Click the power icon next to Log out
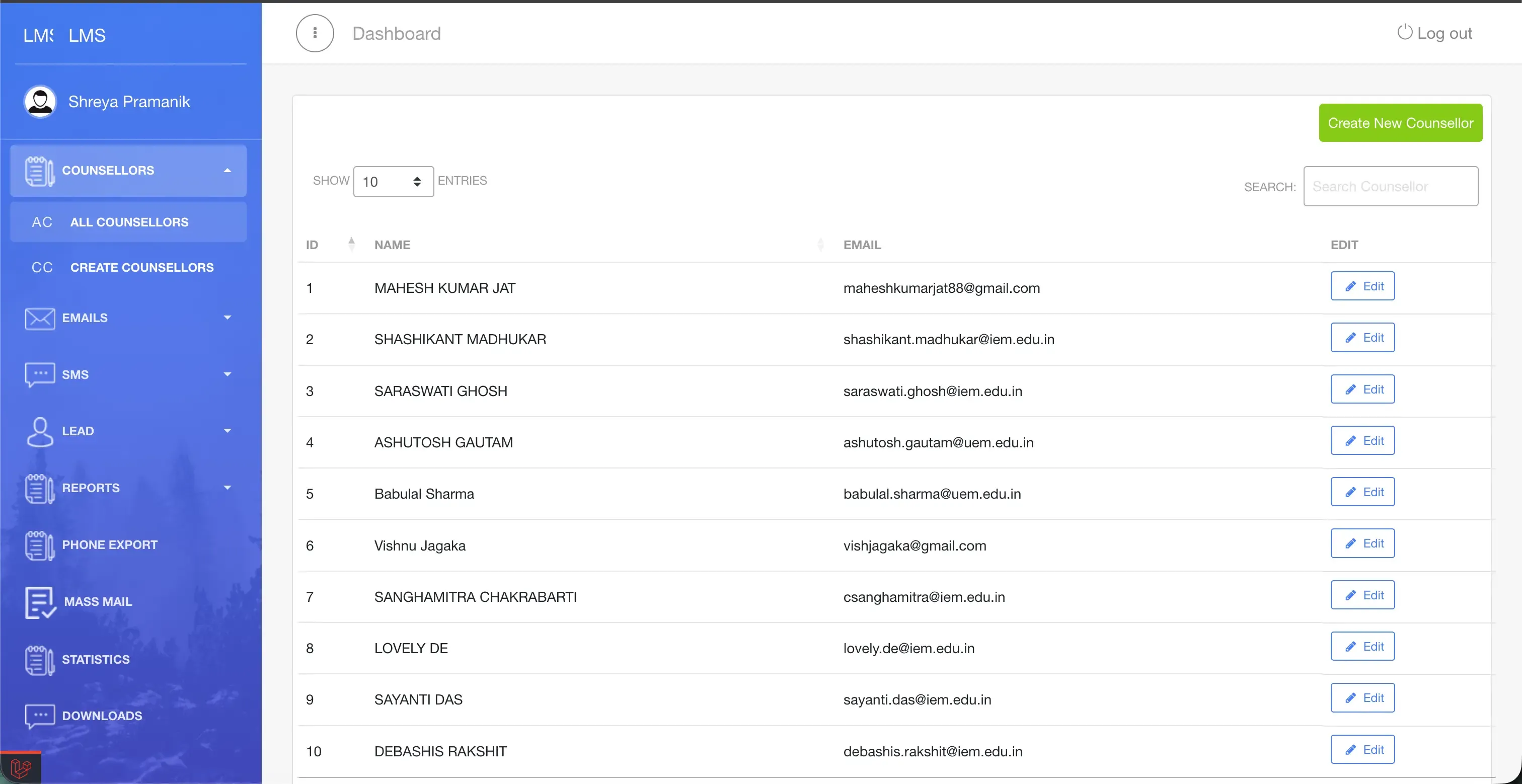 coord(1405,33)
